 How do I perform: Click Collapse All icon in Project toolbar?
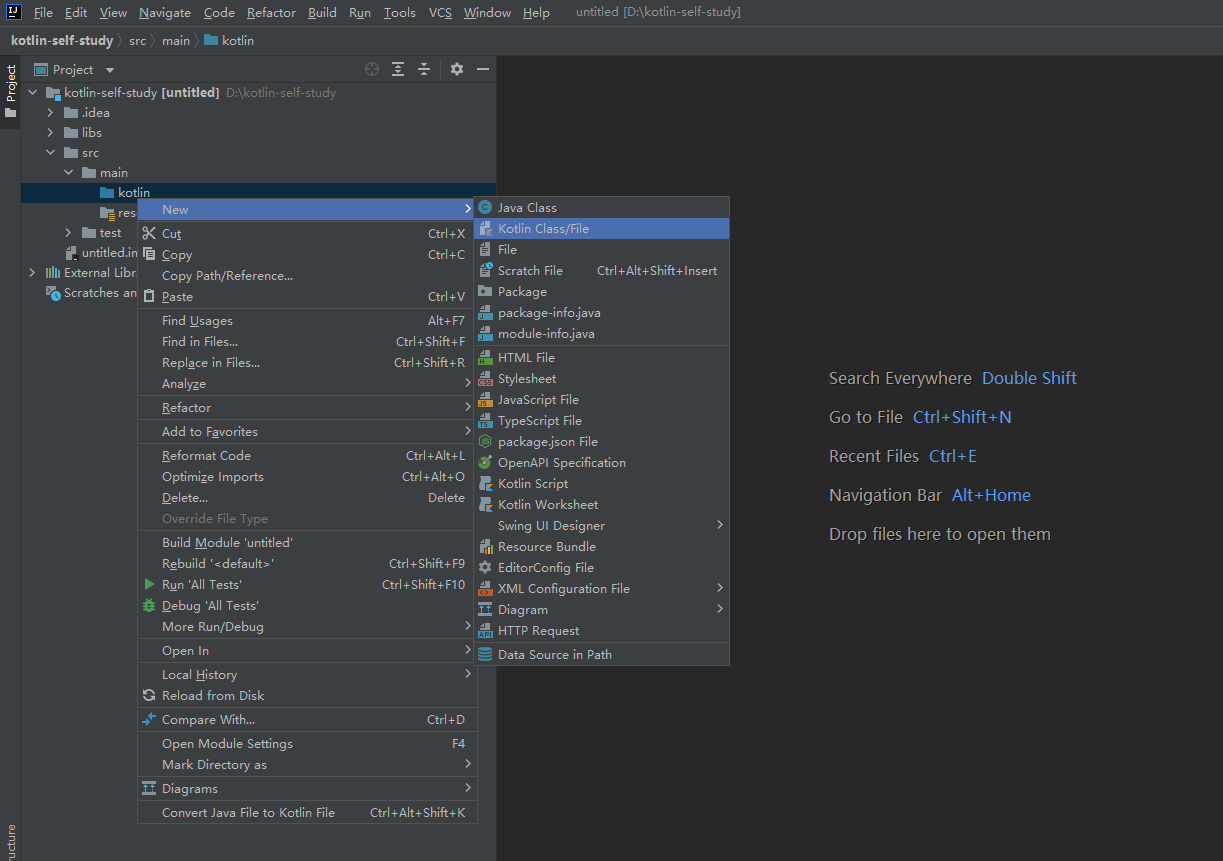pos(424,69)
